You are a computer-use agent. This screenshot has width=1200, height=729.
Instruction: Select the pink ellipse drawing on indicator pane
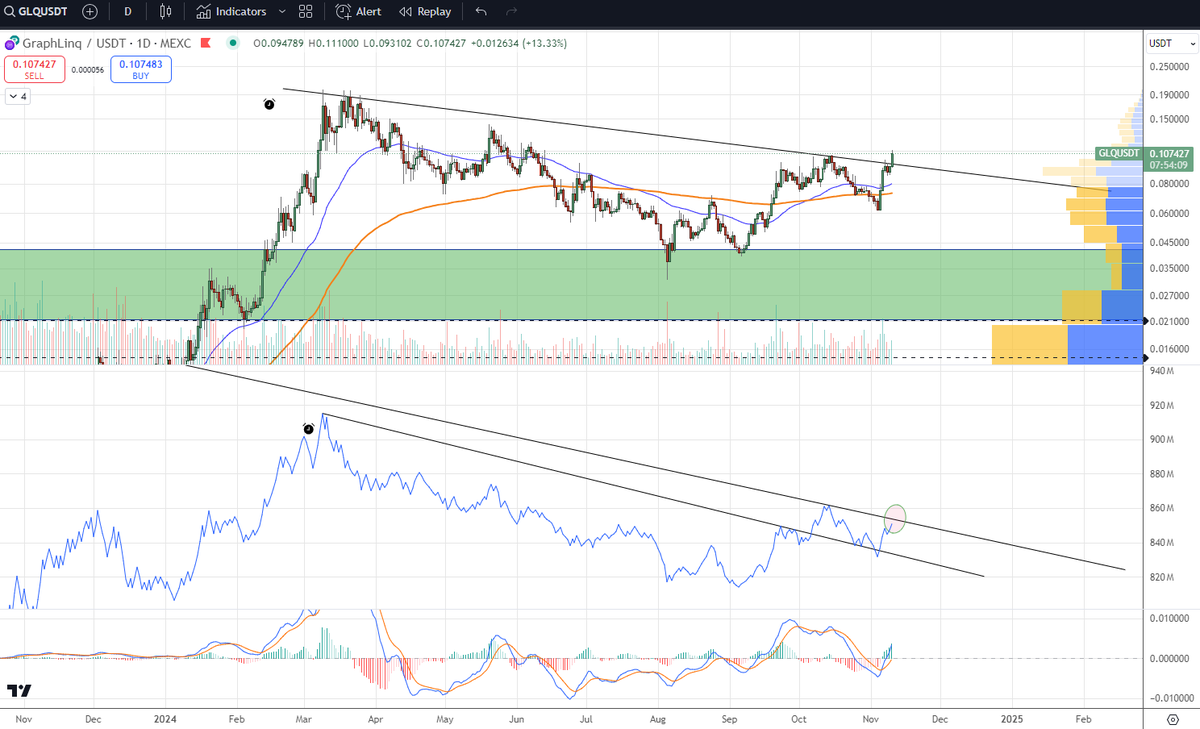point(896,518)
